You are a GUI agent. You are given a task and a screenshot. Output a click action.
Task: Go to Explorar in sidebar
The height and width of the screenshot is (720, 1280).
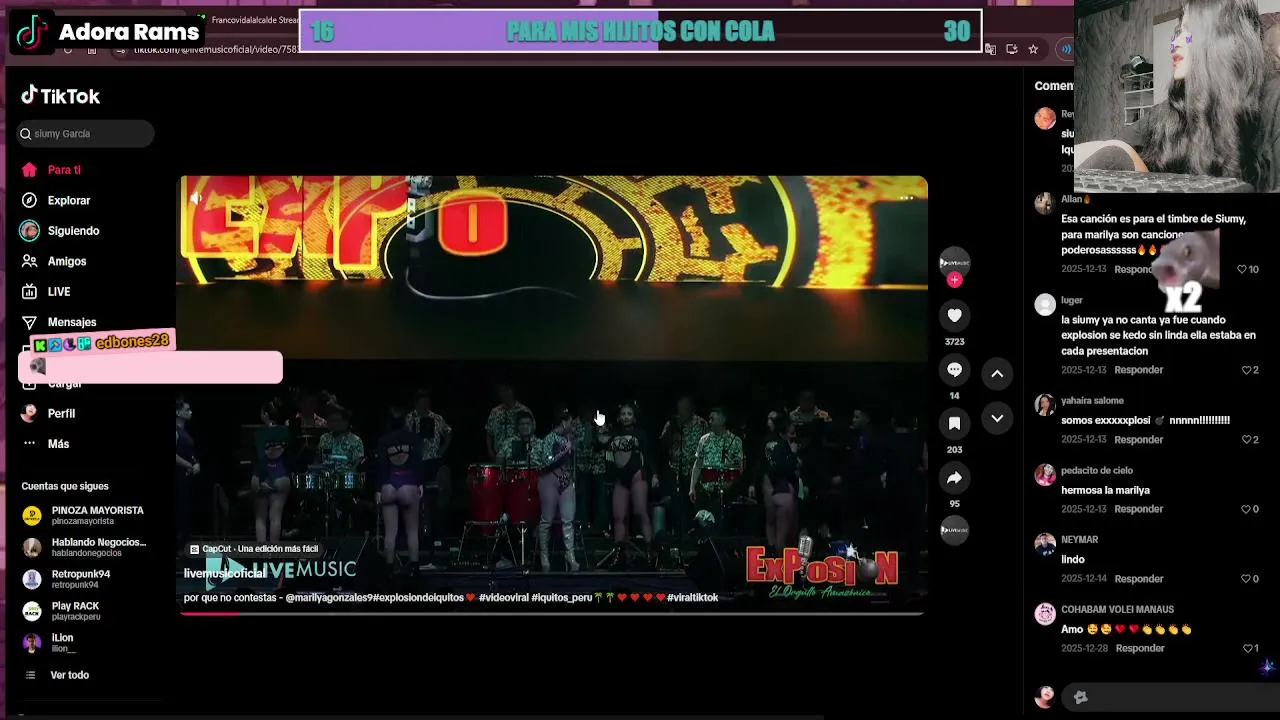tap(69, 200)
